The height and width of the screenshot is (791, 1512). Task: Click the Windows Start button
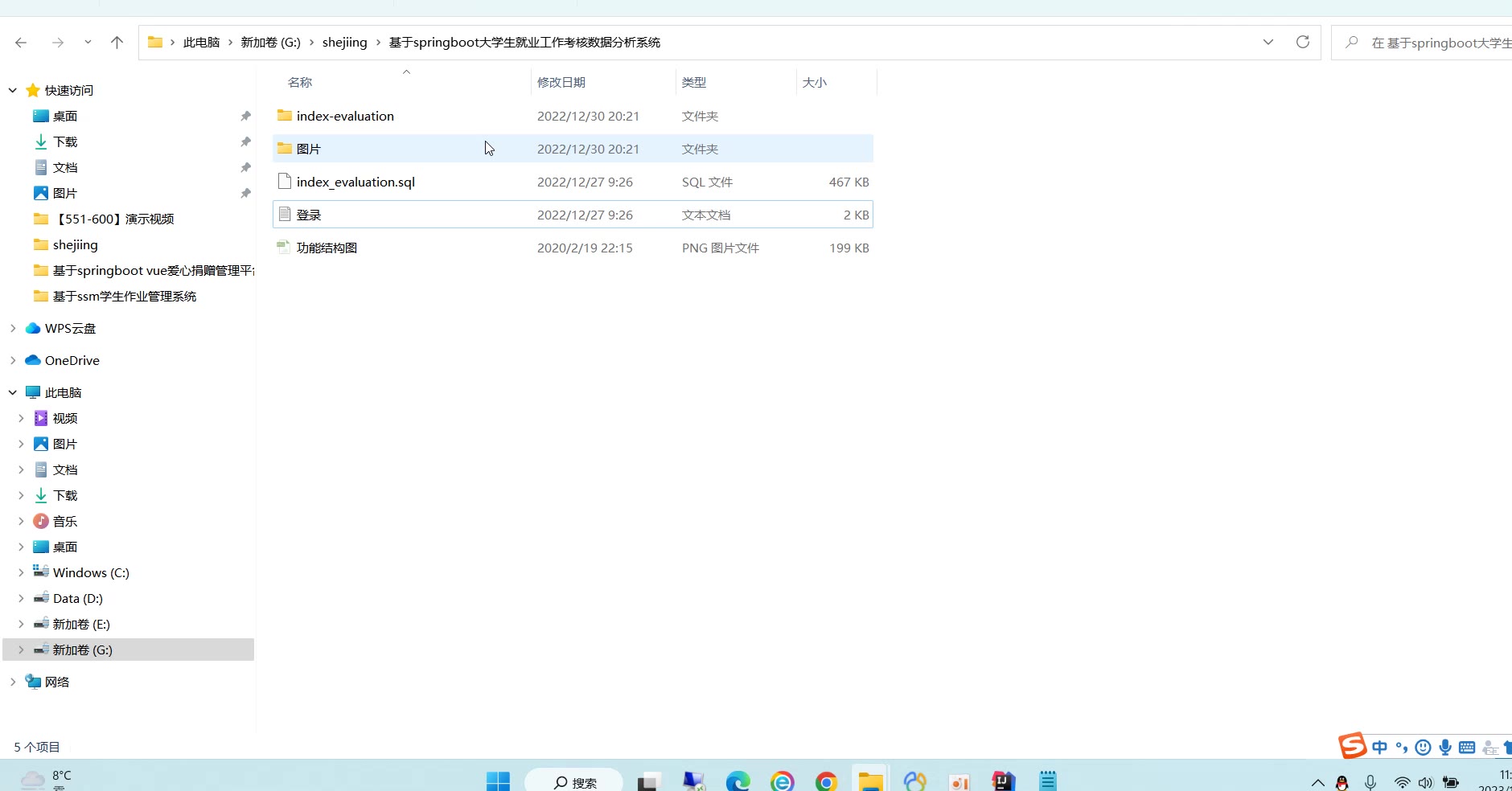click(498, 781)
